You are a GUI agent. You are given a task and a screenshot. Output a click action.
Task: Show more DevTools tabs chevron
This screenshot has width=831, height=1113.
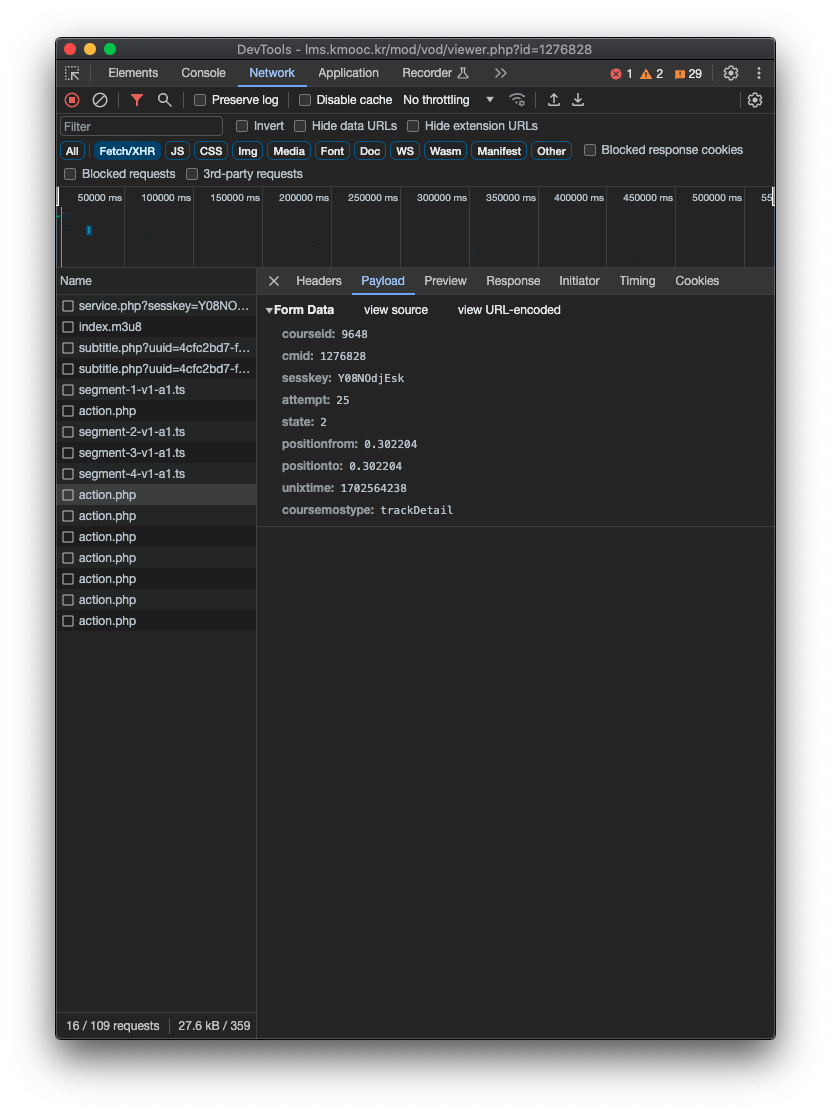pos(500,73)
